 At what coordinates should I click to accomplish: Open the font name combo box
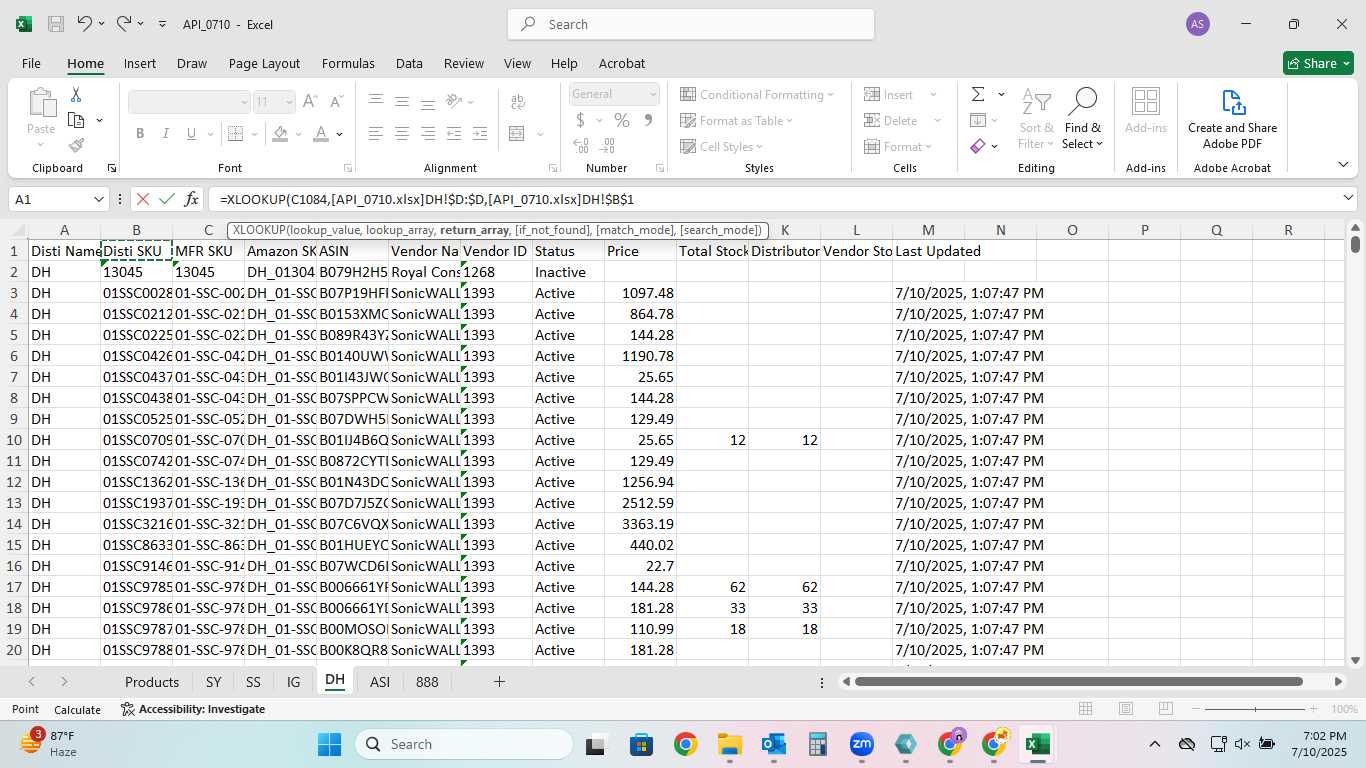click(x=189, y=102)
